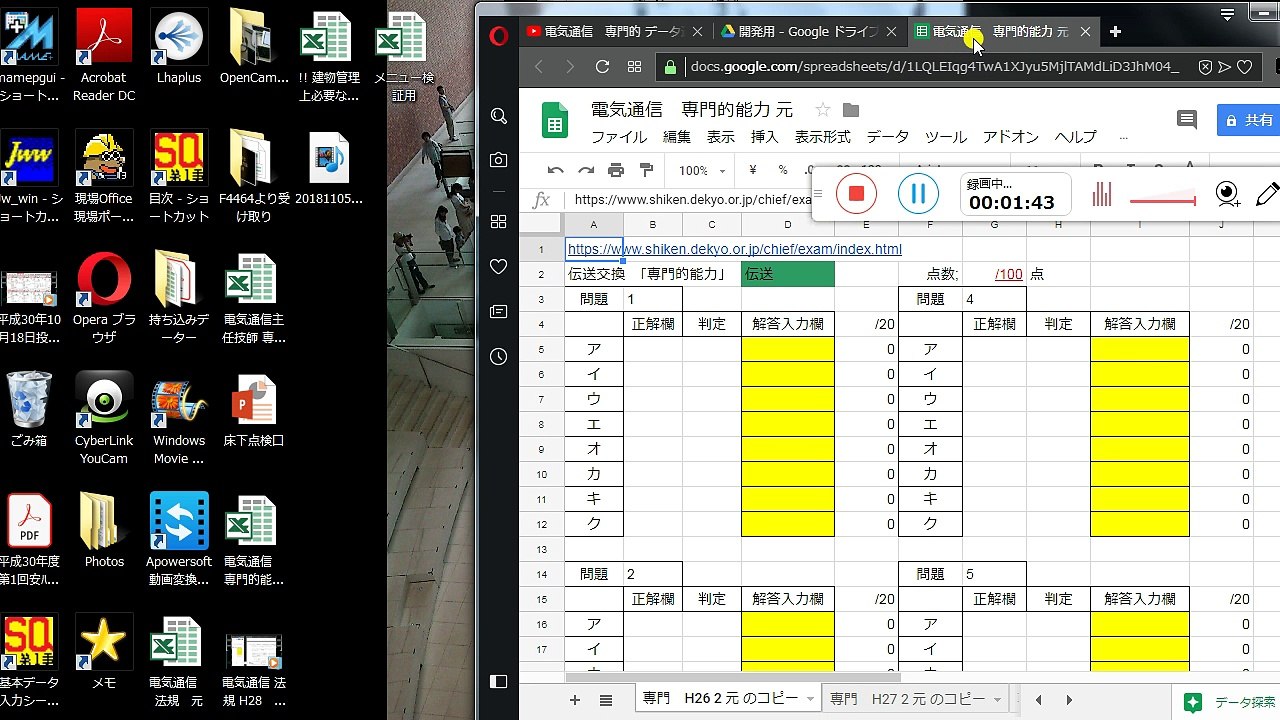Open dropdown of 専門 H26 2 sheet tab
Viewport: 1280px width, 720px height.
click(x=810, y=699)
